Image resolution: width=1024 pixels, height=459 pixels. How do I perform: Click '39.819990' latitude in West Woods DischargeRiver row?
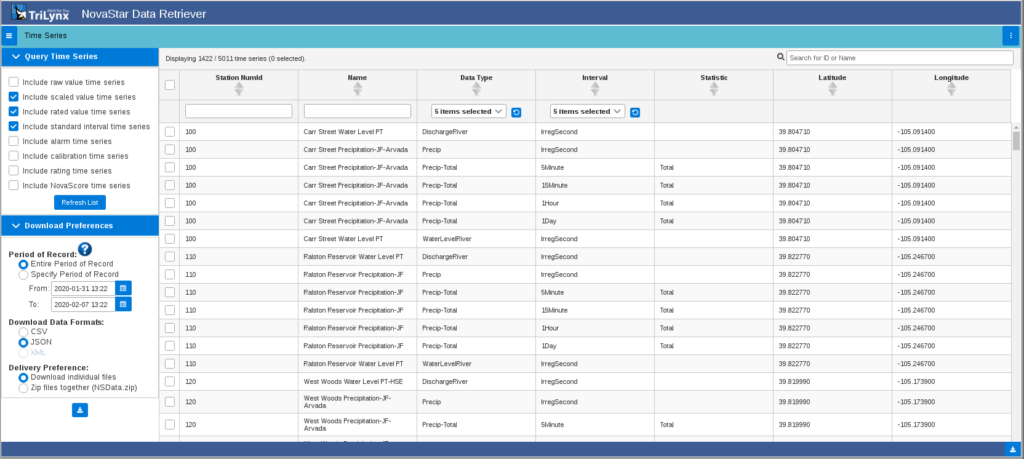(794, 381)
